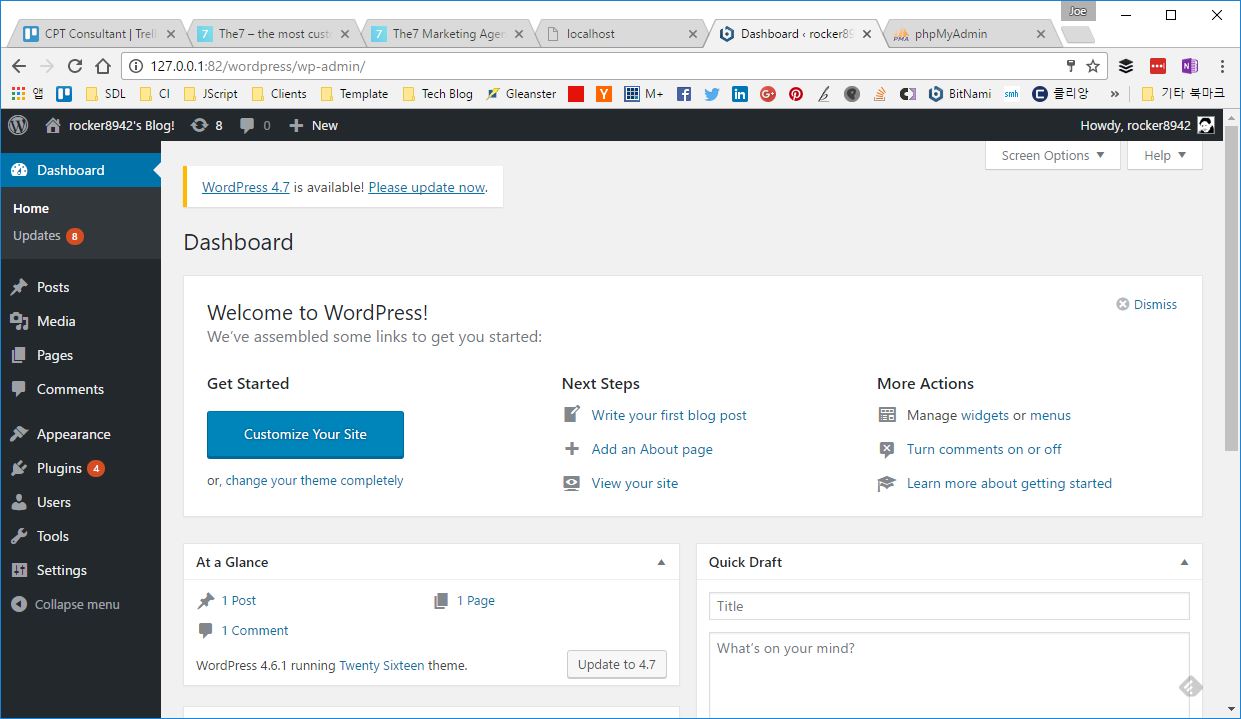Collapse the Quick Draft widget

click(x=1184, y=562)
